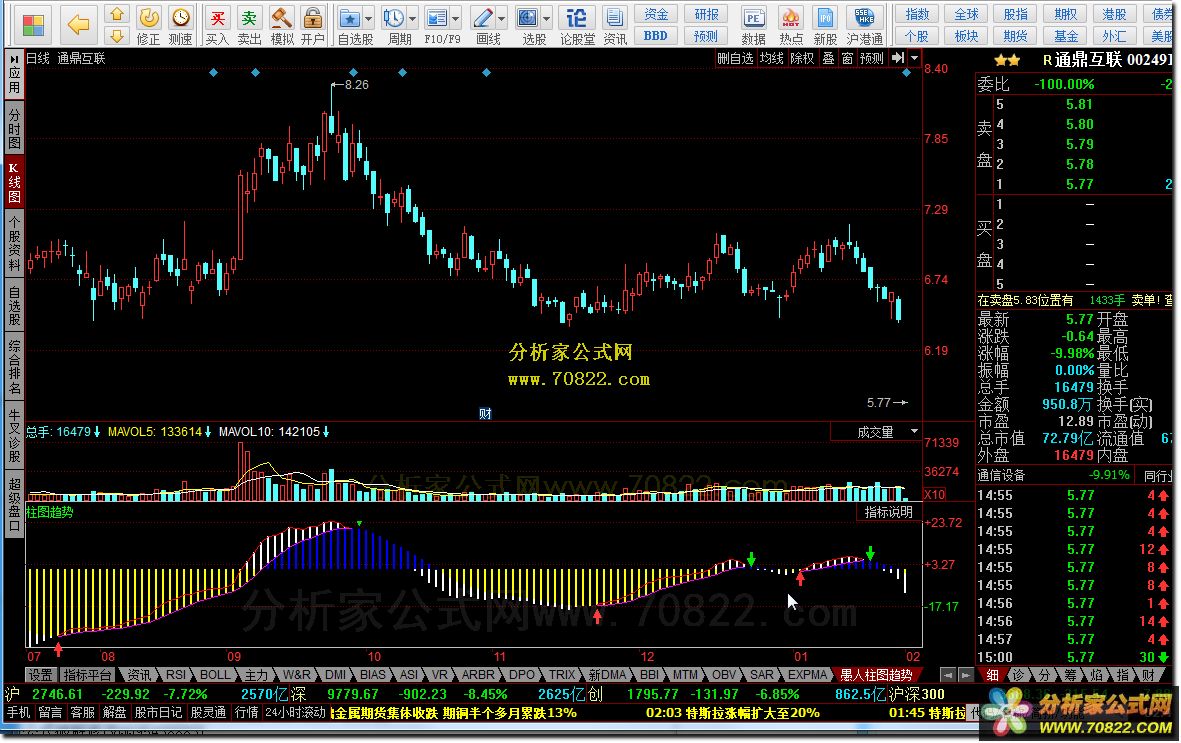Viewport: 1181px width, 743px height.
Task: Click the skip-to-end arrow above chart
Action: coord(898,58)
